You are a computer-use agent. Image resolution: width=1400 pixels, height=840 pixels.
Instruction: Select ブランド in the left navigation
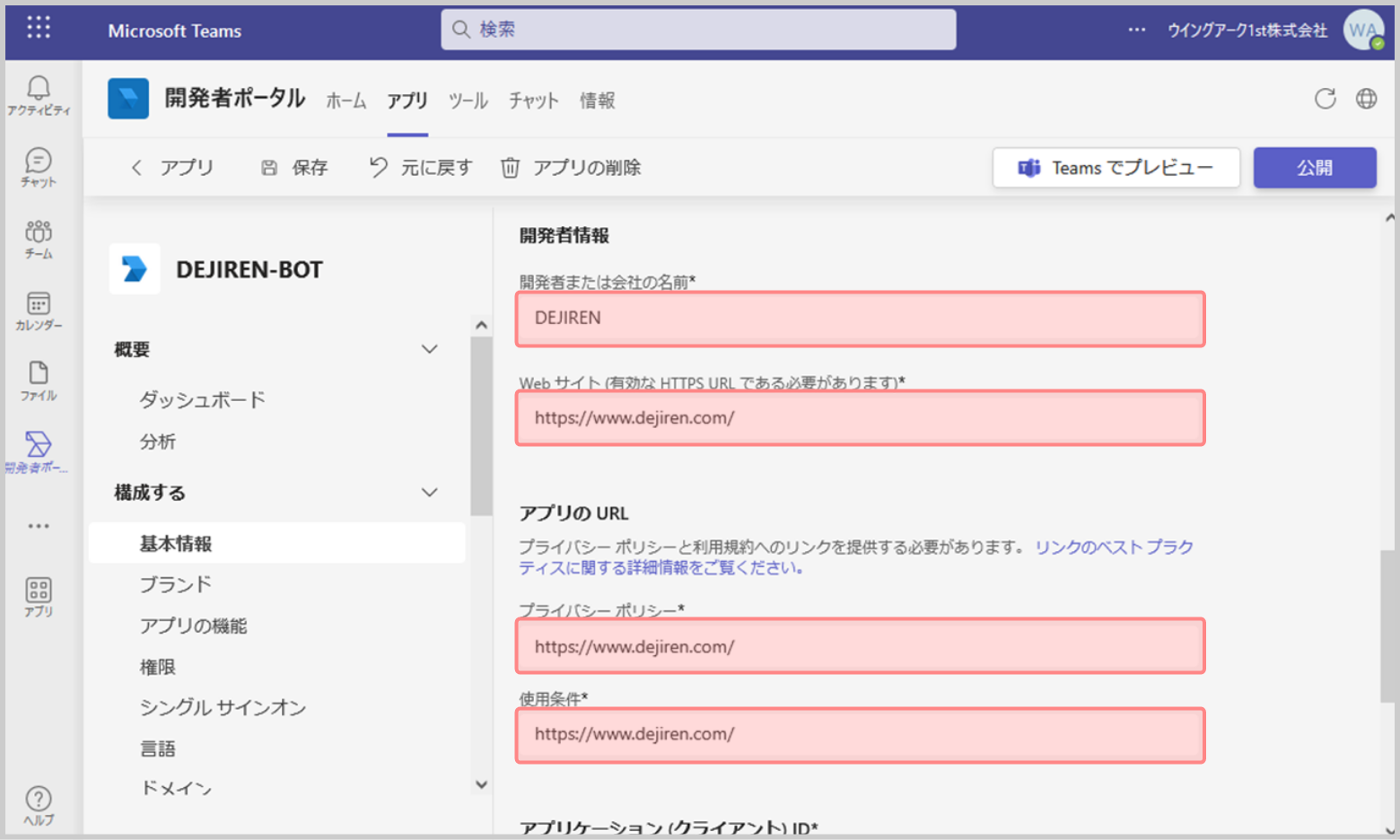coord(176,584)
